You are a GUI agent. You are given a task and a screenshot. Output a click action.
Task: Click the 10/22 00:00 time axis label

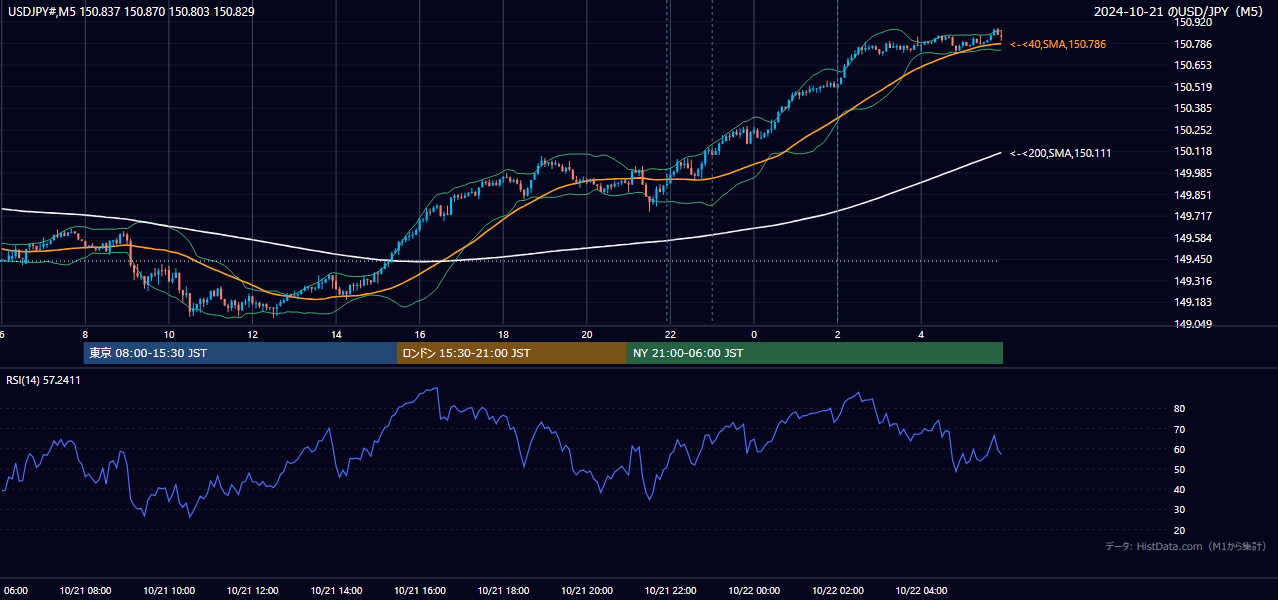tap(754, 591)
